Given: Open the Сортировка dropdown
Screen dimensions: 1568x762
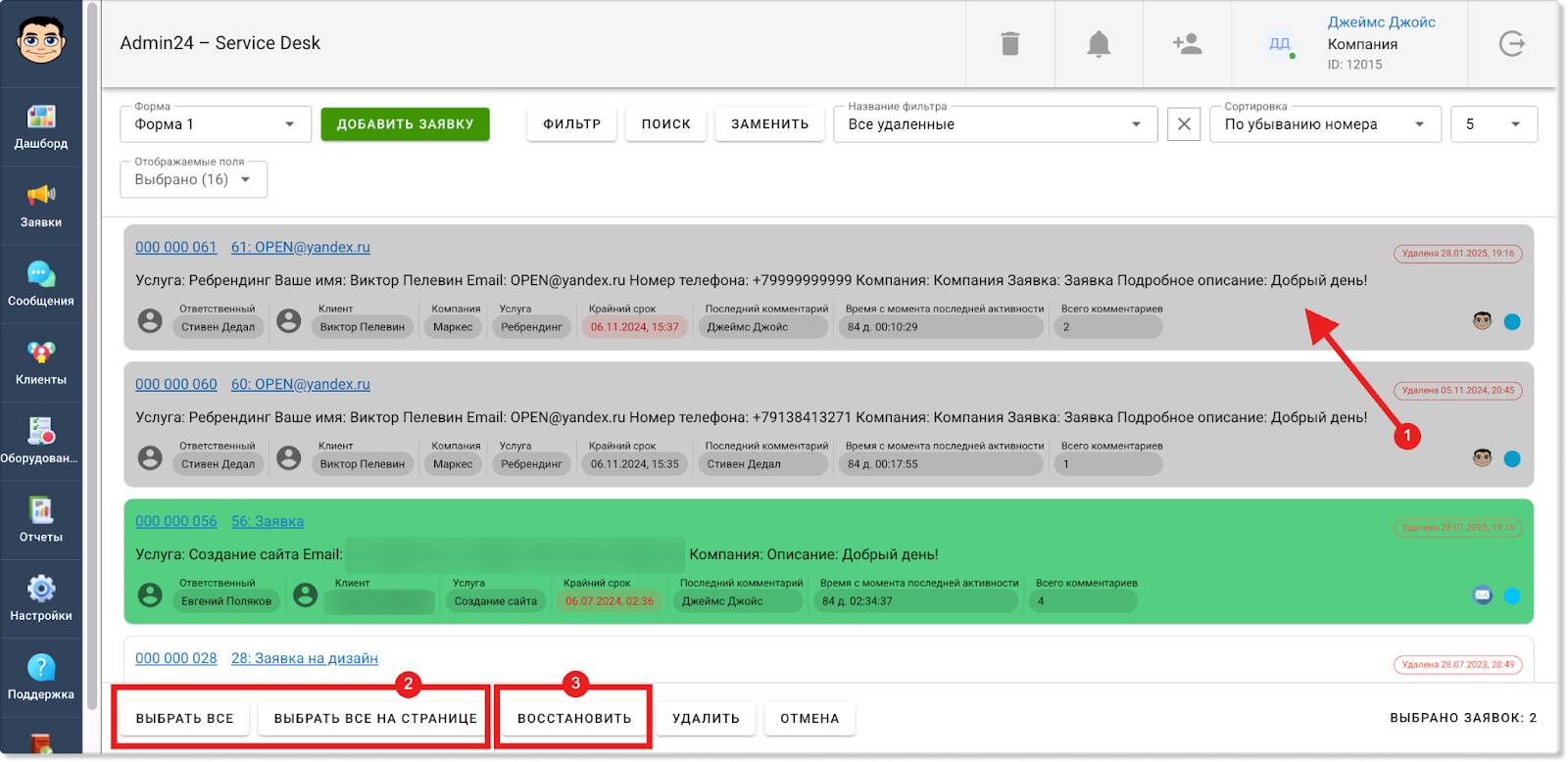Looking at the screenshot, I should 1325,124.
